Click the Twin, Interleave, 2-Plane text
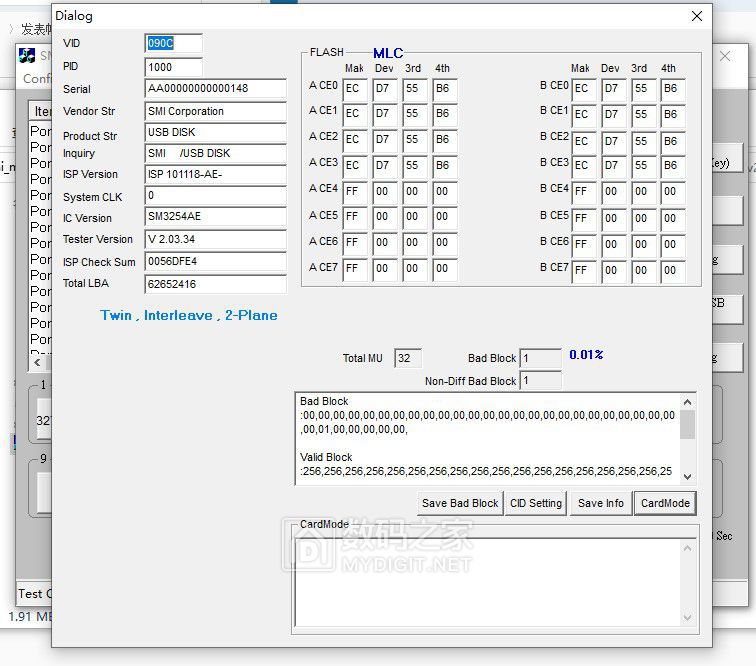 [x=189, y=315]
